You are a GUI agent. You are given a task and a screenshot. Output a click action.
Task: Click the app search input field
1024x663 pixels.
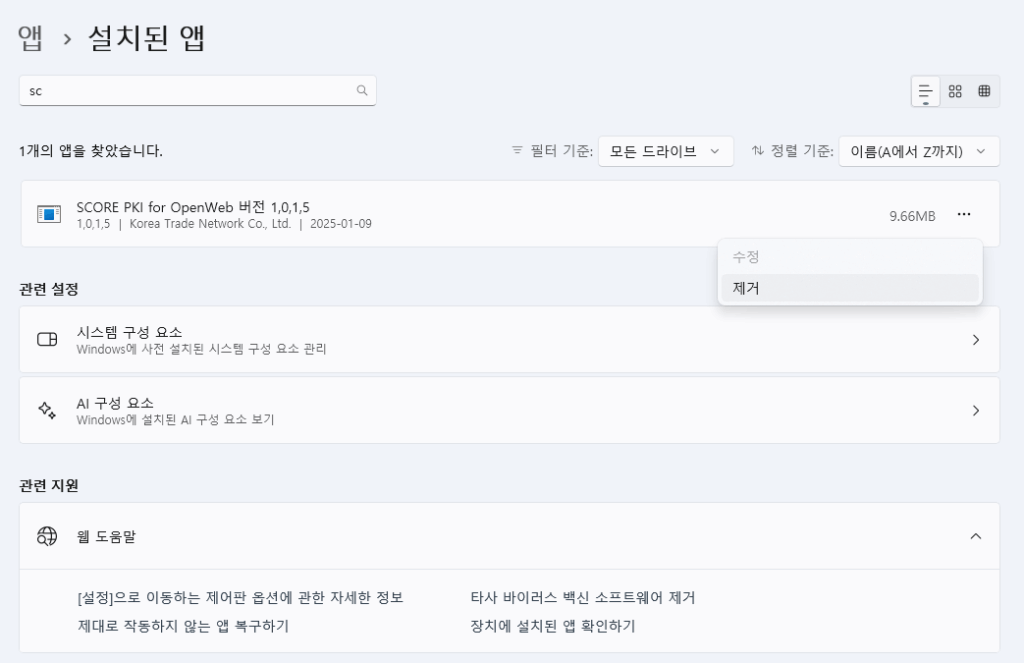tap(197, 91)
